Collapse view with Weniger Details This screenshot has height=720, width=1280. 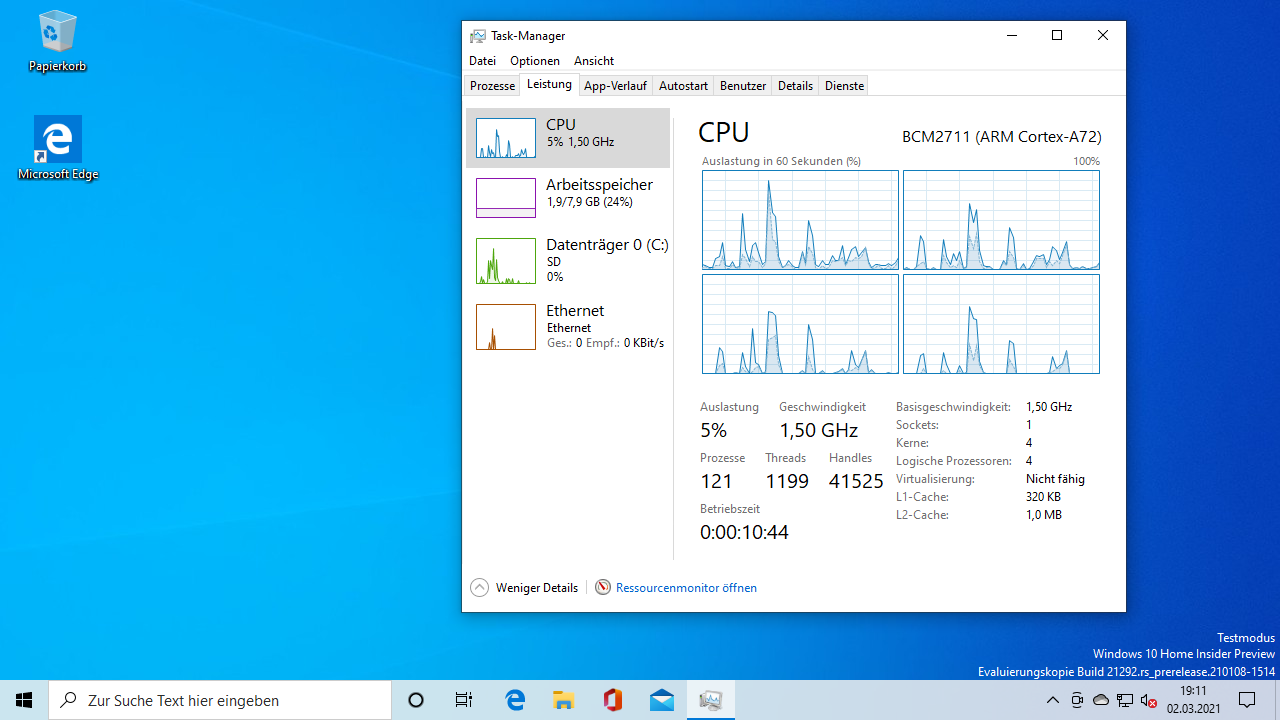click(x=524, y=588)
